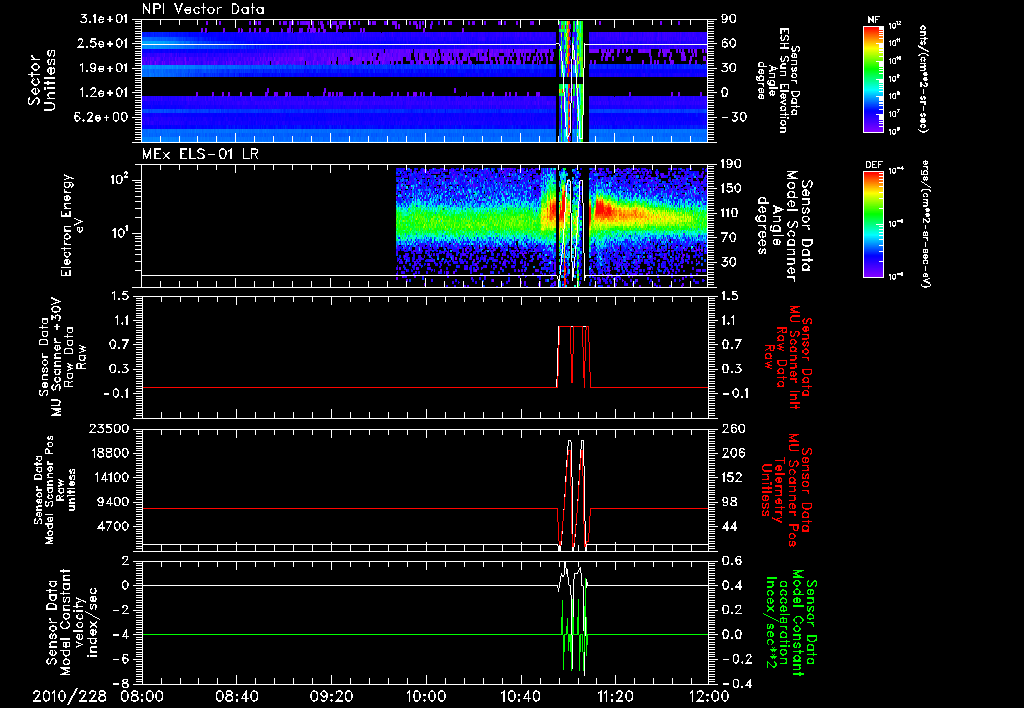Click the red 'MU Scanner Pos Telemetry' label
The image size is (1024, 708).
(786, 490)
